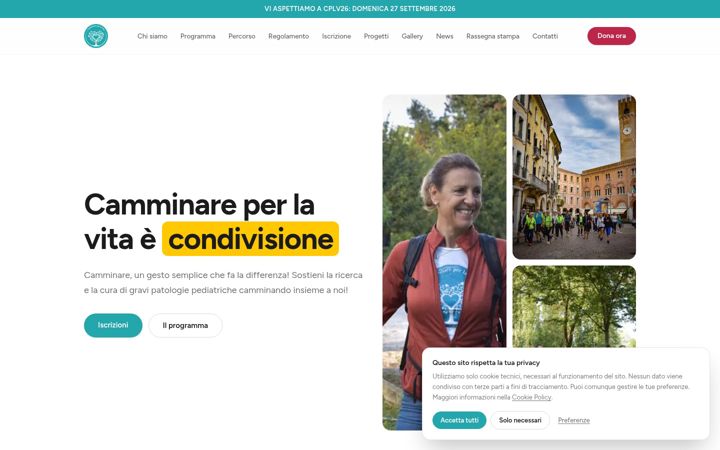Open cookie Preferenze link
Image resolution: width=720 pixels, height=450 pixels.
pos(574,420)
